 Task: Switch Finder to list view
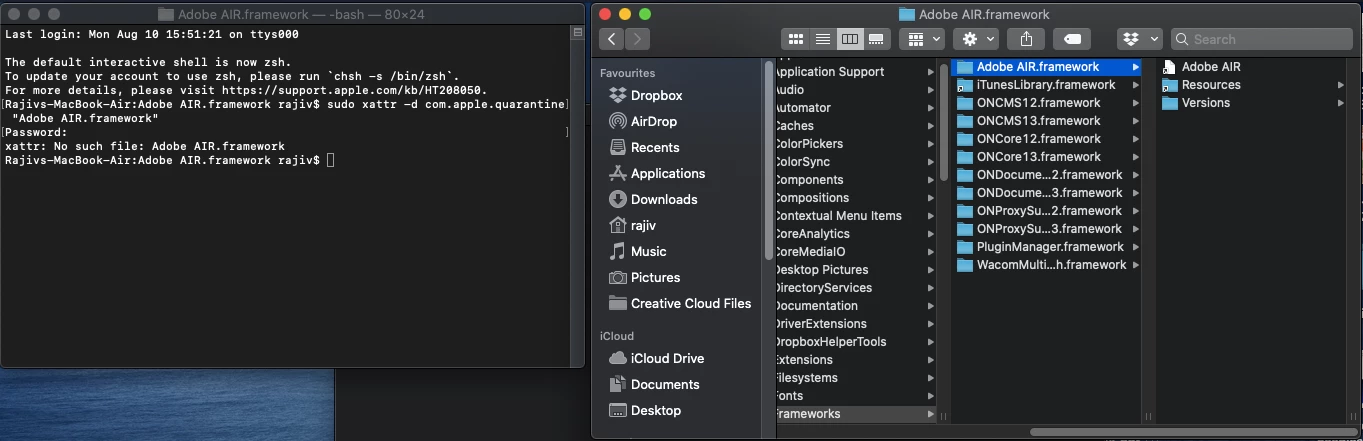823,39
